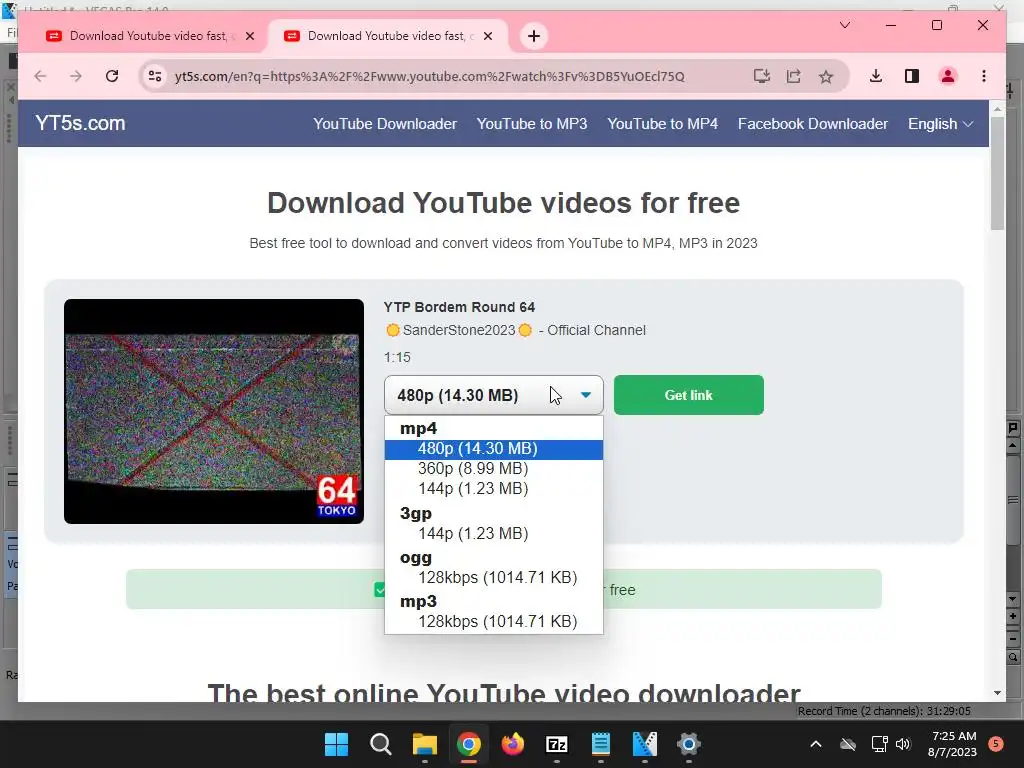Open notification badge with 5

(996, 744)
